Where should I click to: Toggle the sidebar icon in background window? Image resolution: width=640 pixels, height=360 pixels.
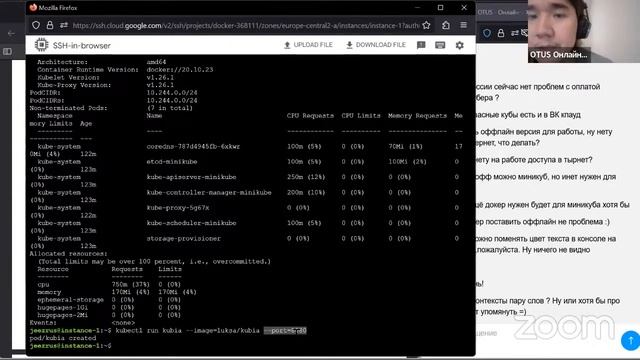[x=7, y=51]
